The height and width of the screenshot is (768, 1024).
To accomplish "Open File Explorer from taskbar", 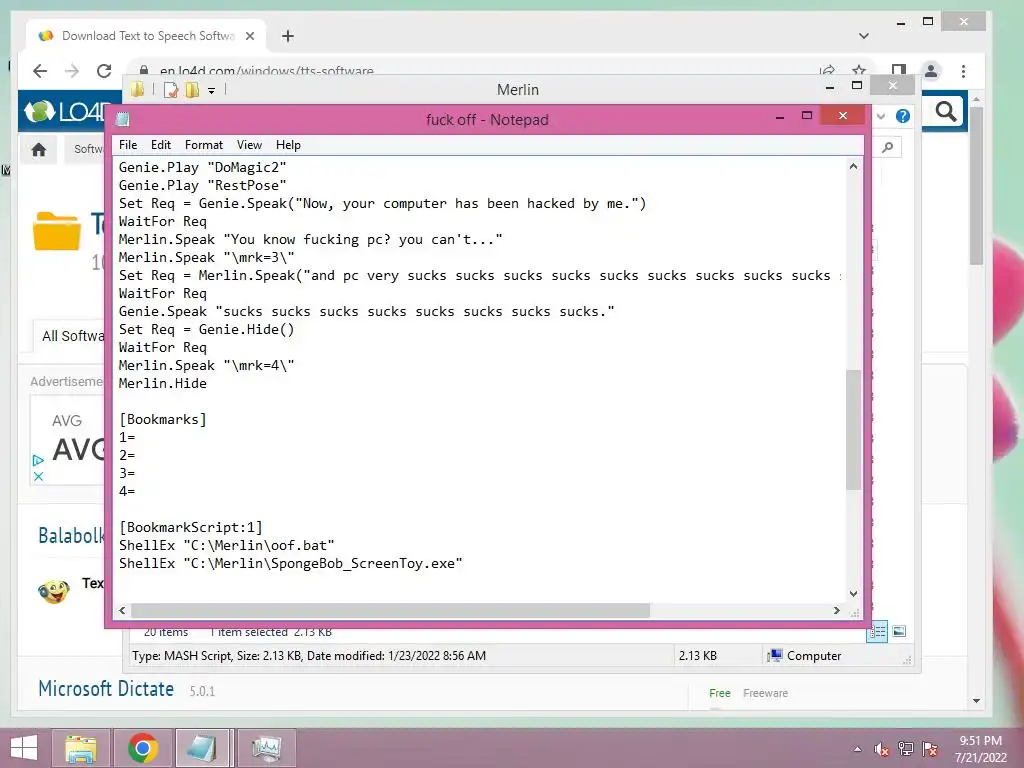I will 80,748.
